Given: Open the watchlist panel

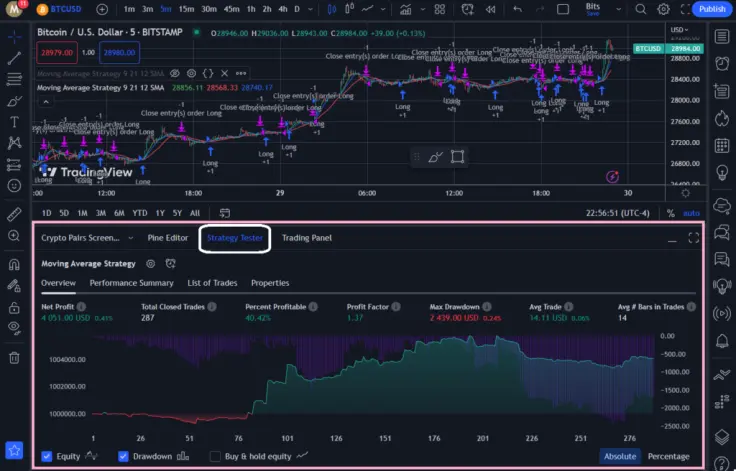Looking at the screenshot, I should point(722,36).
